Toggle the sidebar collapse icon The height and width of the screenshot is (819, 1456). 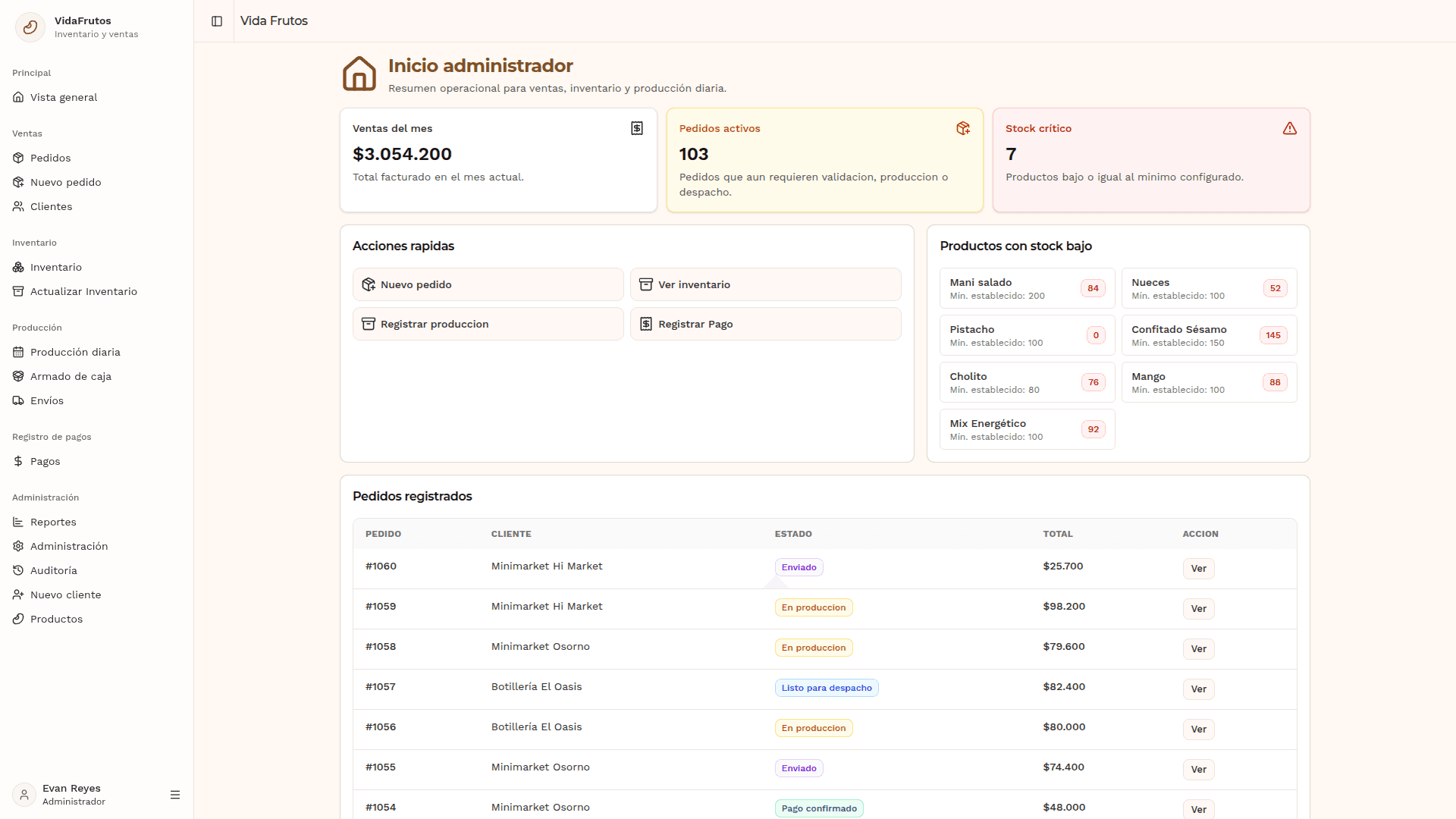(217, 21)
